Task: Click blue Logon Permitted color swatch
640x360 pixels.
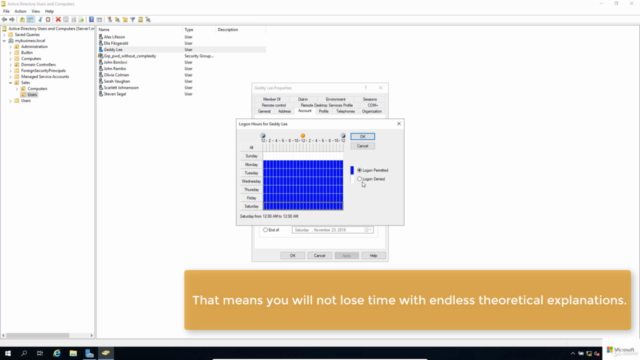Action: [352, 170]
